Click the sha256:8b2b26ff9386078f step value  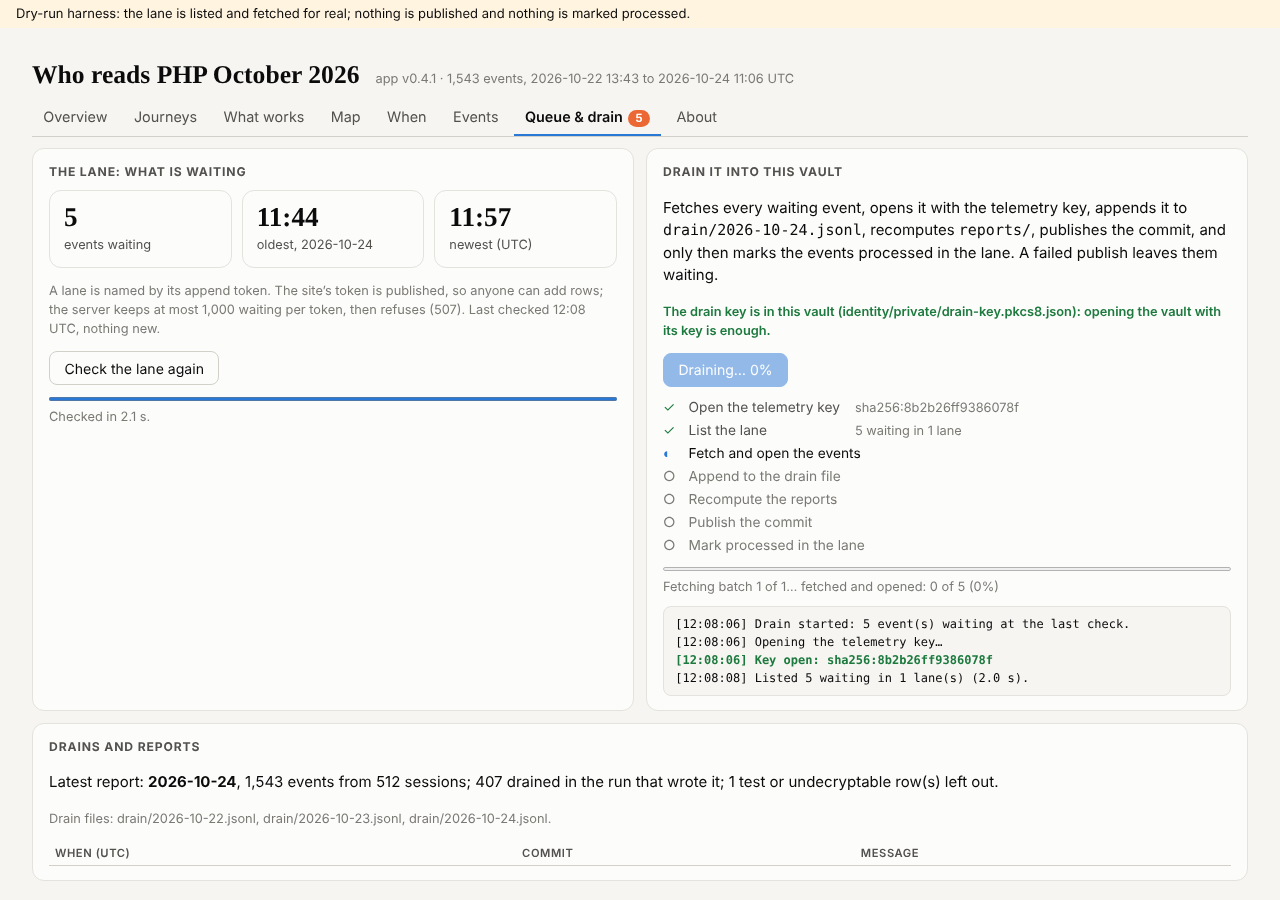tap(937, 408)
